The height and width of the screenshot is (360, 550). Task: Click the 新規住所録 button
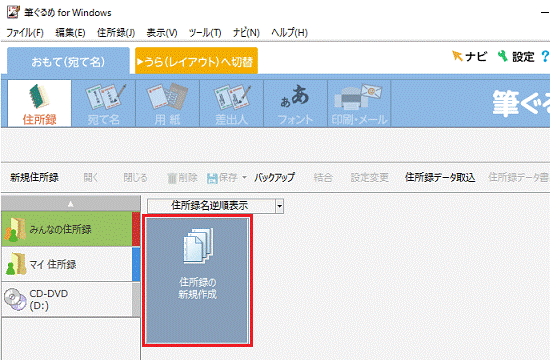[x=34, y=178]
